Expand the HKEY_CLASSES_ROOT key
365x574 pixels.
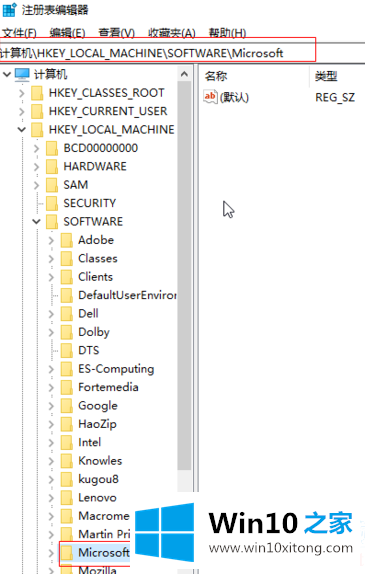(22, 93)
